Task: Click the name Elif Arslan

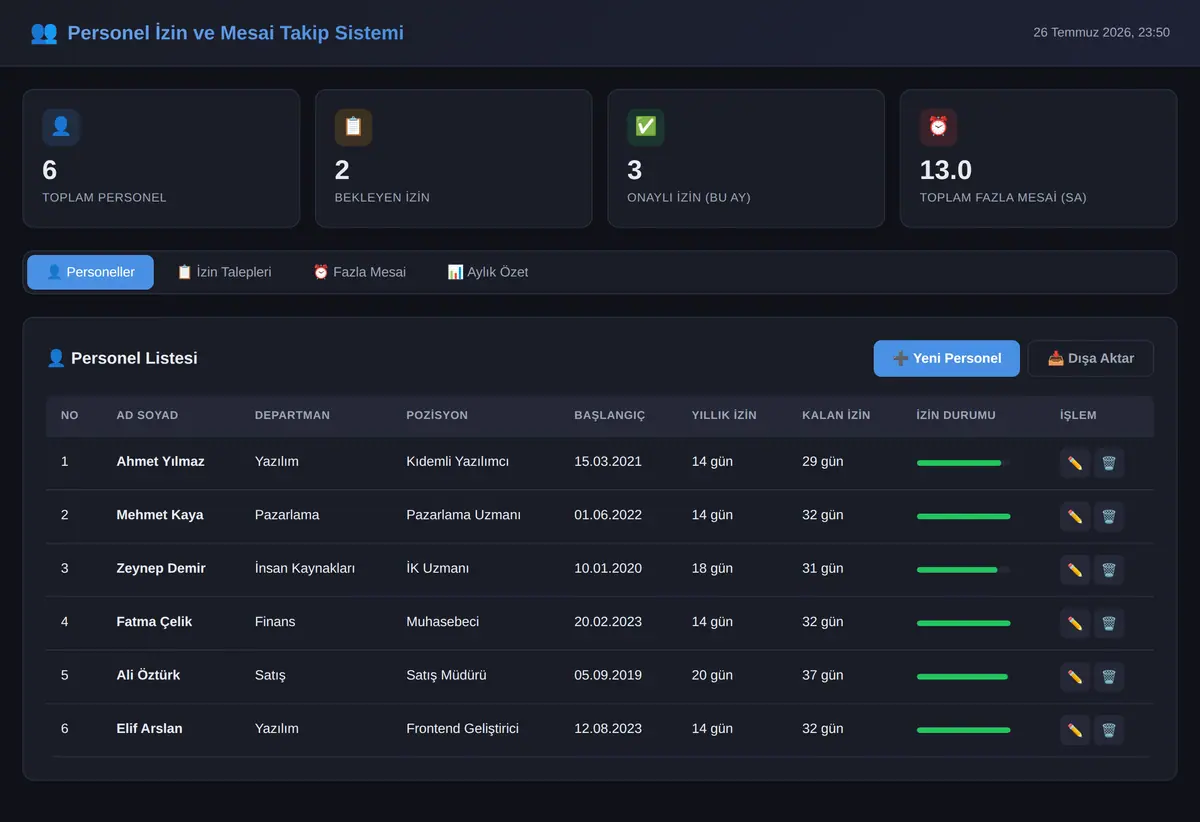Action: [x=149, y=729]
